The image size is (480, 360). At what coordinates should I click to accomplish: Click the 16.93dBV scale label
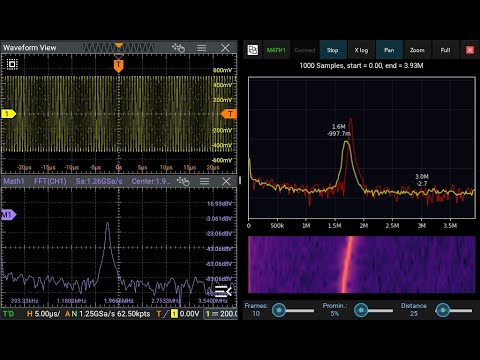point(219,204)
